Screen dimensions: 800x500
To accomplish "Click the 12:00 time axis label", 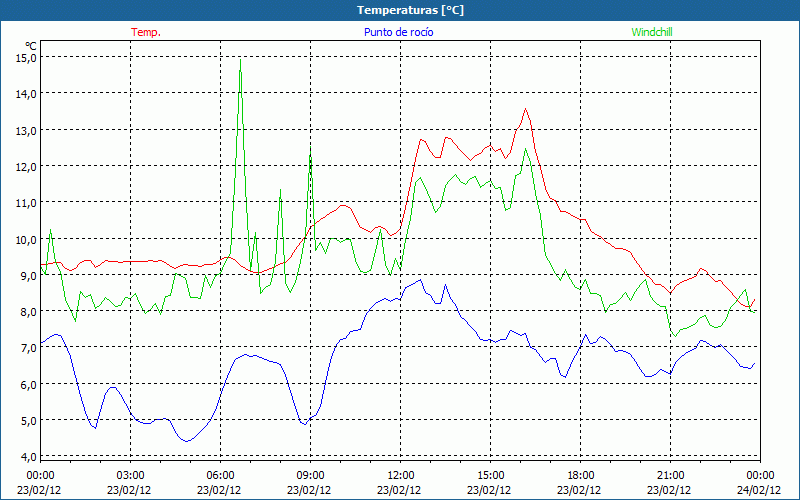I will (401, 476).
